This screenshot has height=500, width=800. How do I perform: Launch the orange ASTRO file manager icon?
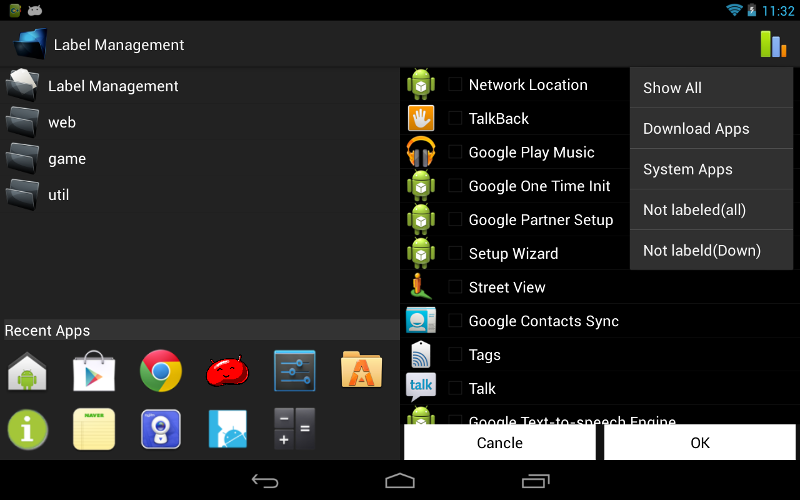point(361,370)
